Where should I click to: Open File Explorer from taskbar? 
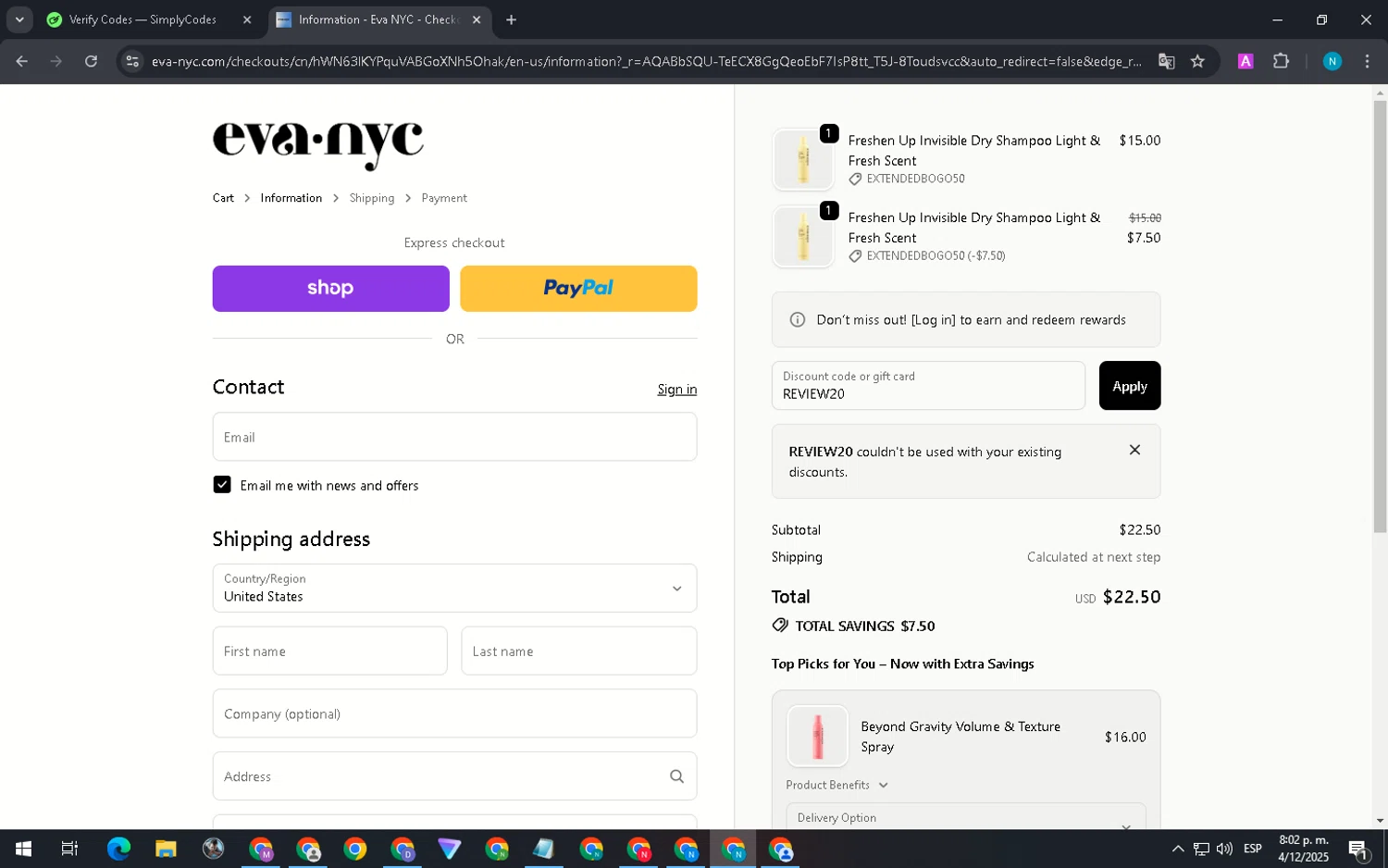tap(166, 849)
